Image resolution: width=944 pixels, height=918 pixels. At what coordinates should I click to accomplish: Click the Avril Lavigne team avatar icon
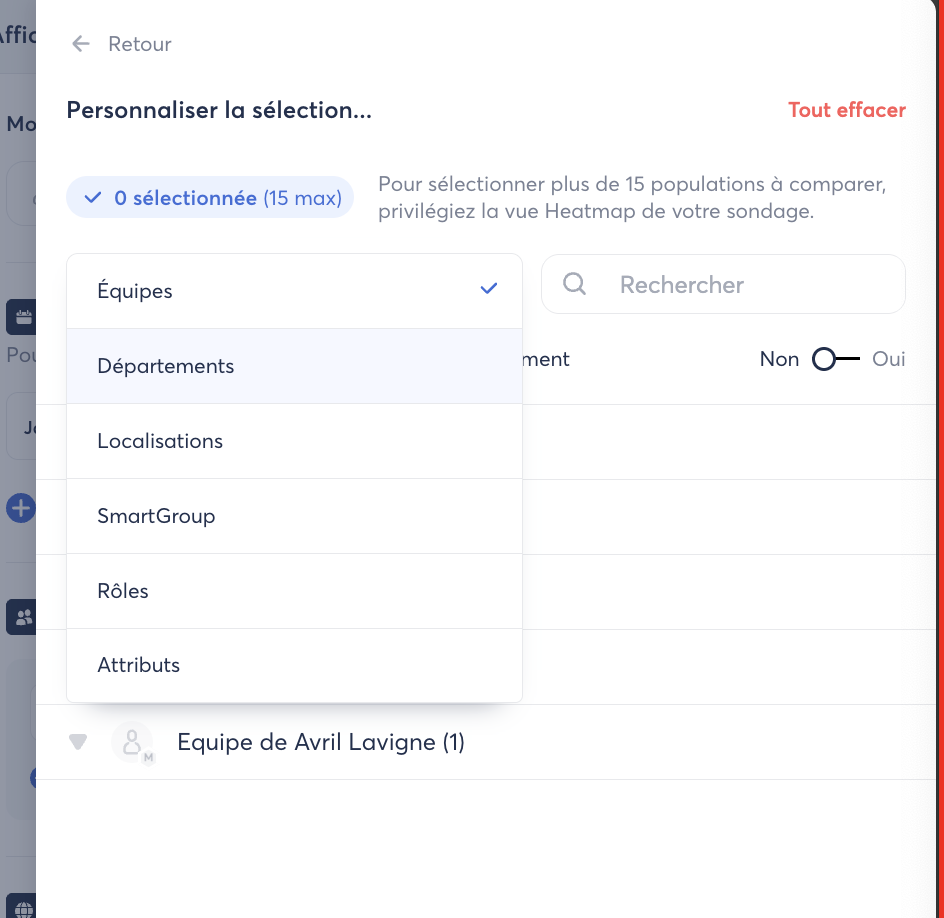coord(131,742)
